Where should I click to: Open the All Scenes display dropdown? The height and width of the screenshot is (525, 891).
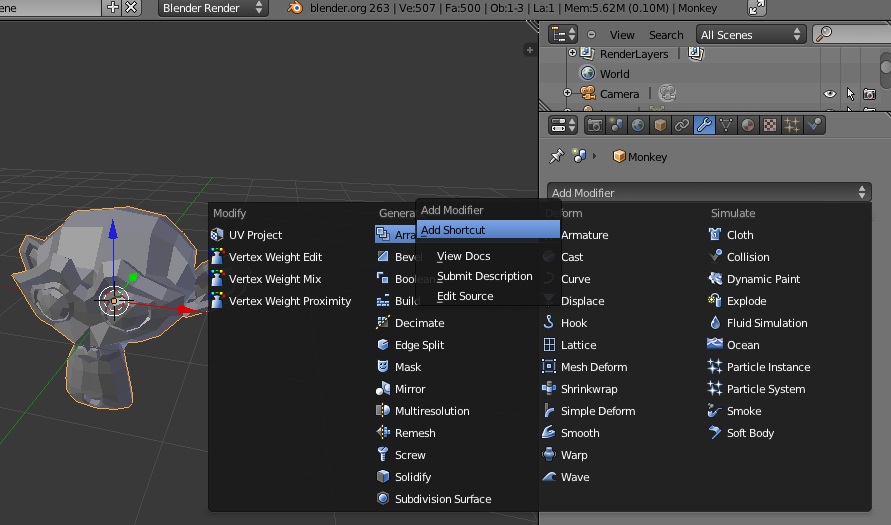pos(751,35)
